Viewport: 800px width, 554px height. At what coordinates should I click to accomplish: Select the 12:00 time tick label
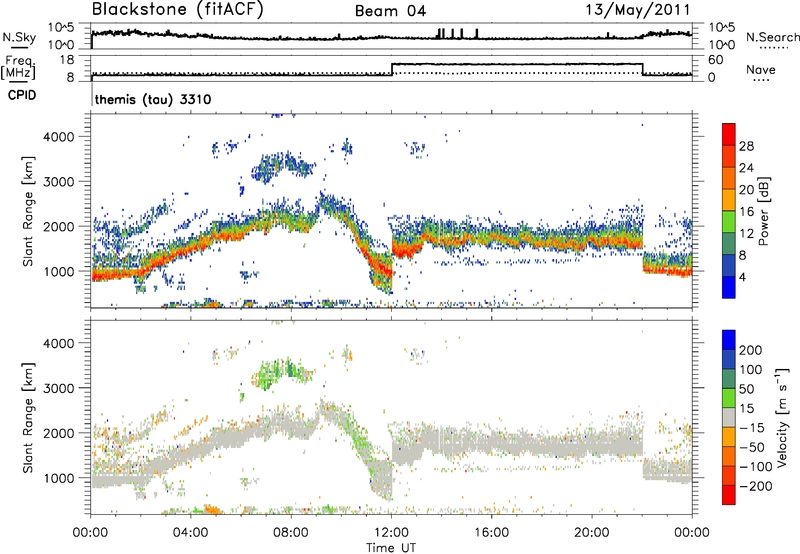391,533
